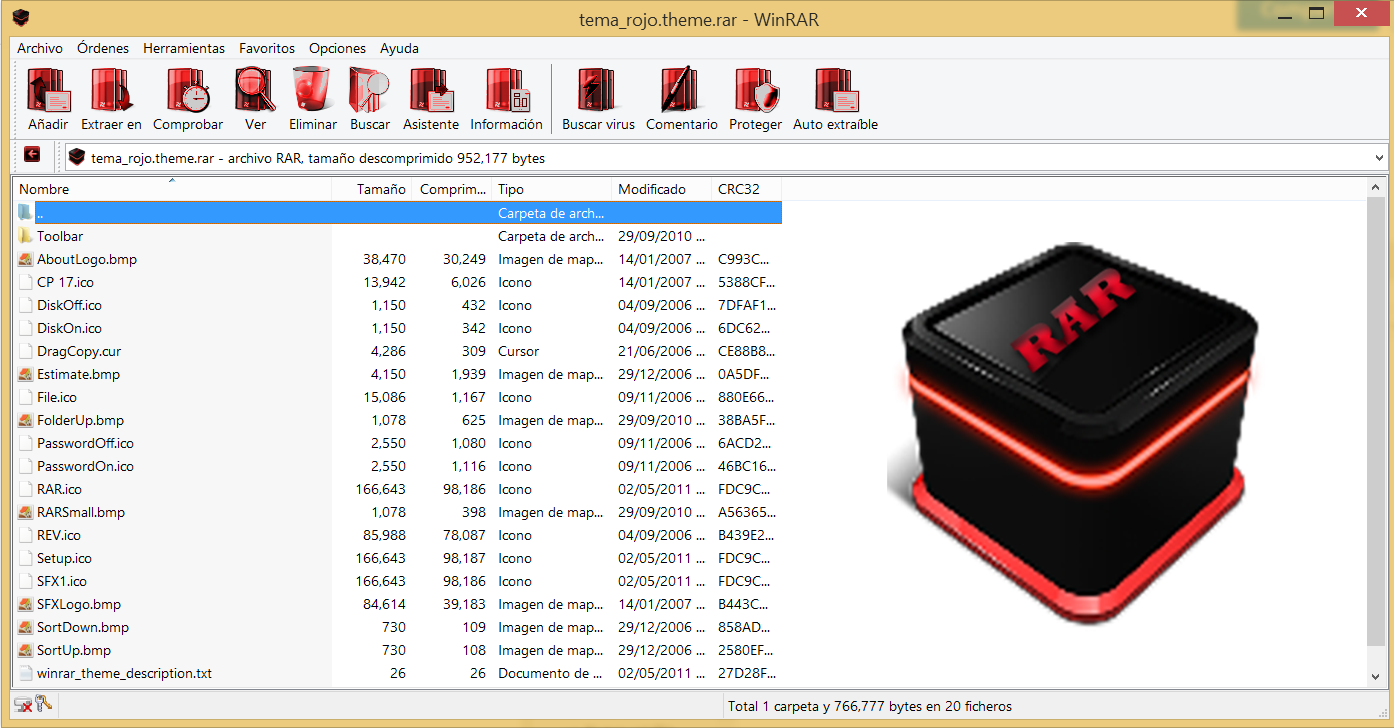Screen dimensions: 1394x728
Task: Click the parent folder '..' icon
Action: [x=25, y=213]
